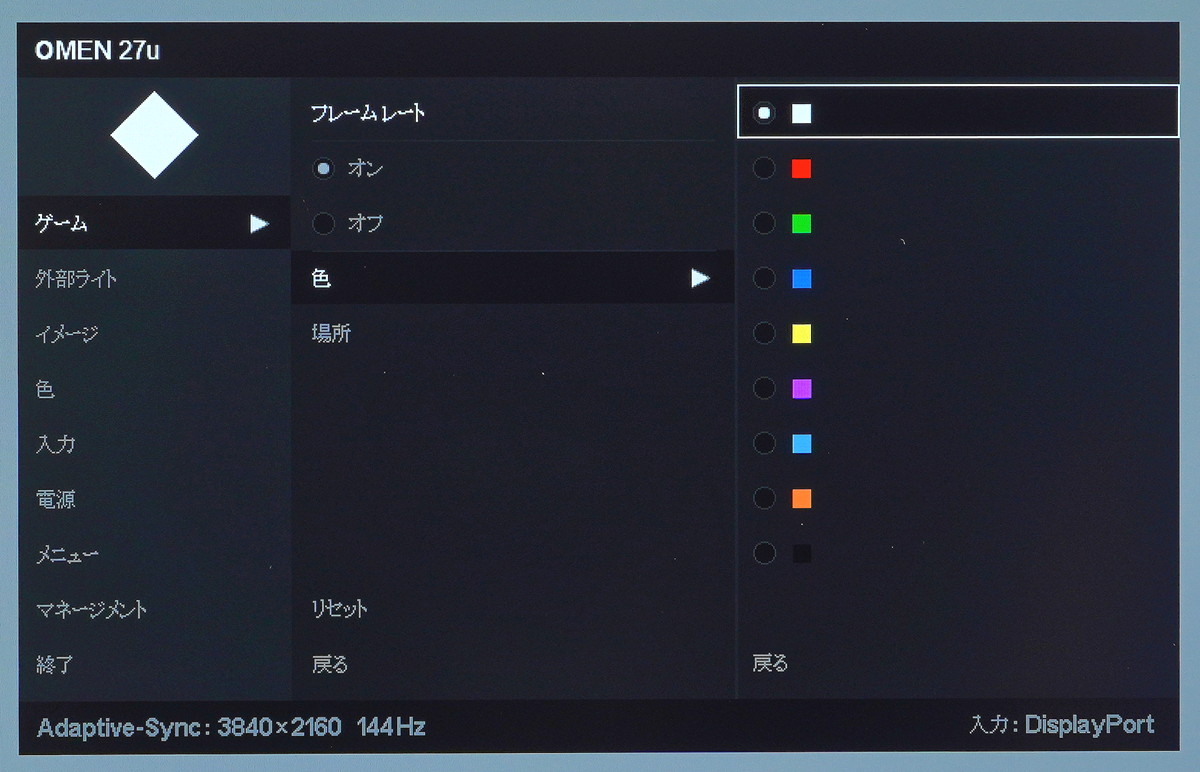Click the white diamond OMEN logo
The image size is (1200, 772).
154,135
